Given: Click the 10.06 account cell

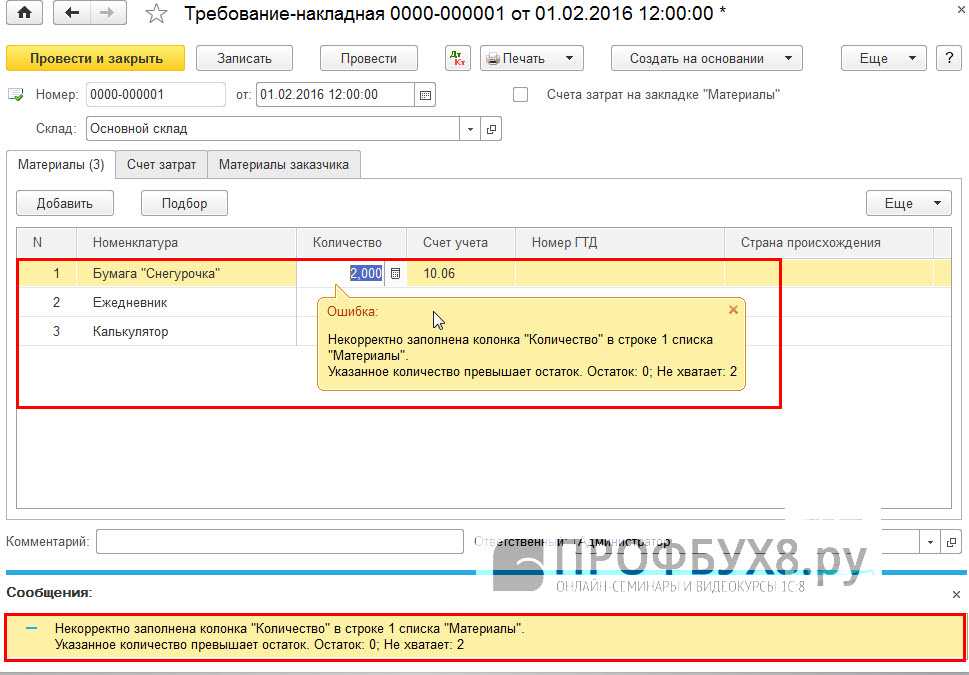Looking at the screenshot, I should coord(461,274).
